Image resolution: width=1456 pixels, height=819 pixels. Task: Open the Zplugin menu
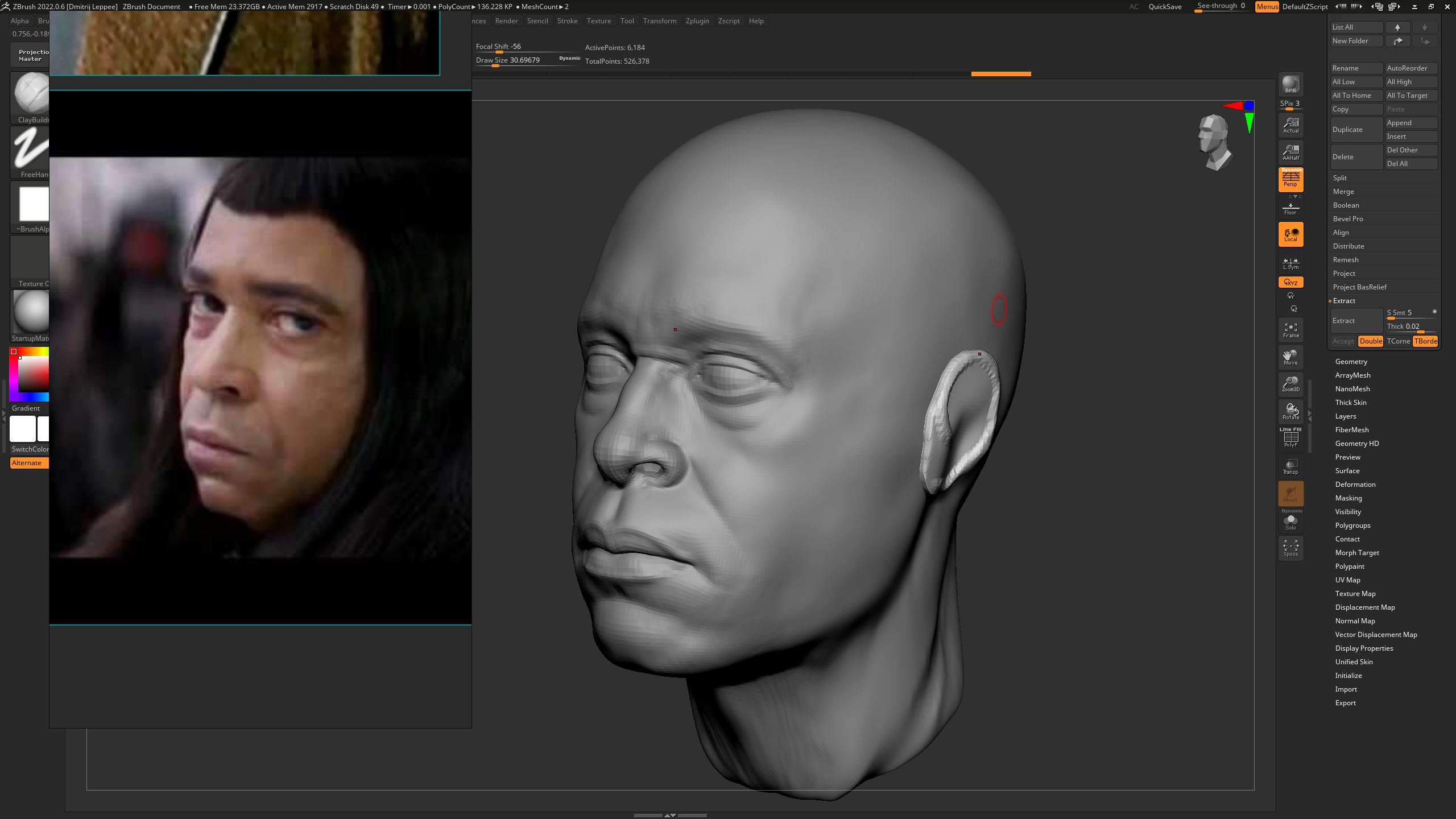[x=697, y=21]
